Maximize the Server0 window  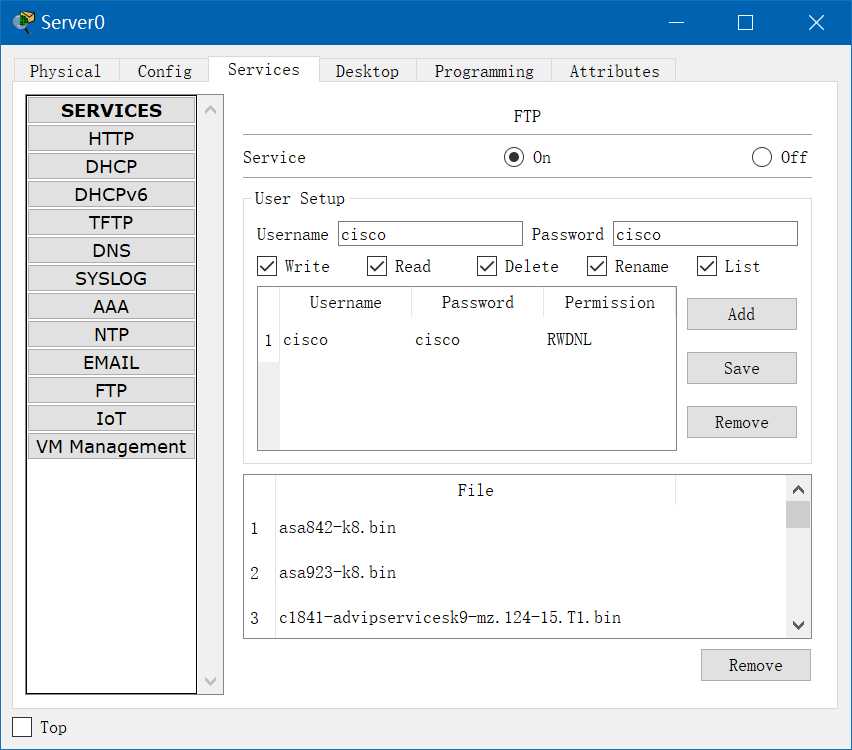[x=746, y=22]
